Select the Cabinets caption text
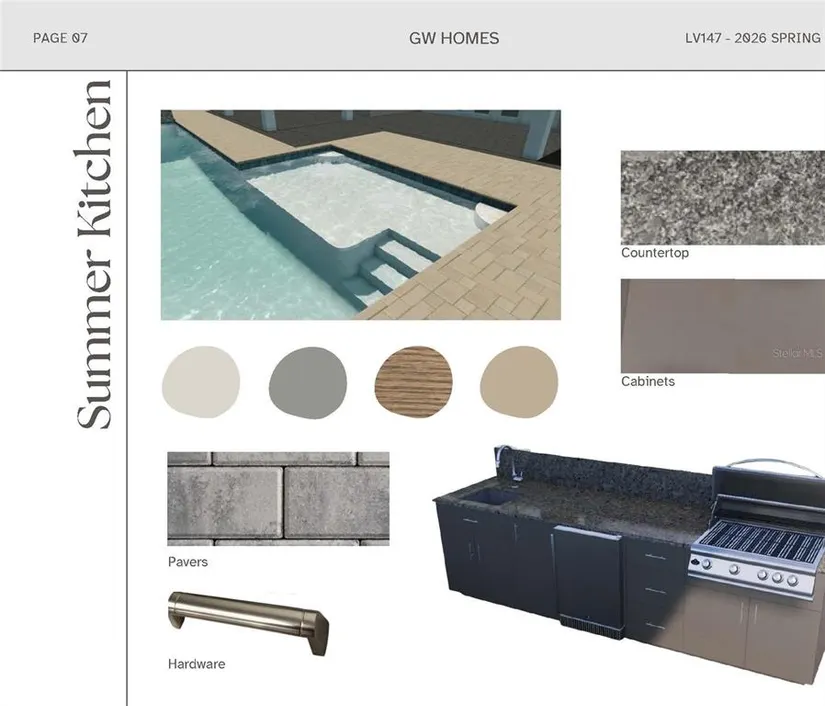The width and height of the screenshot is (825, 706). pyautogui.click(x=647, y=381)
